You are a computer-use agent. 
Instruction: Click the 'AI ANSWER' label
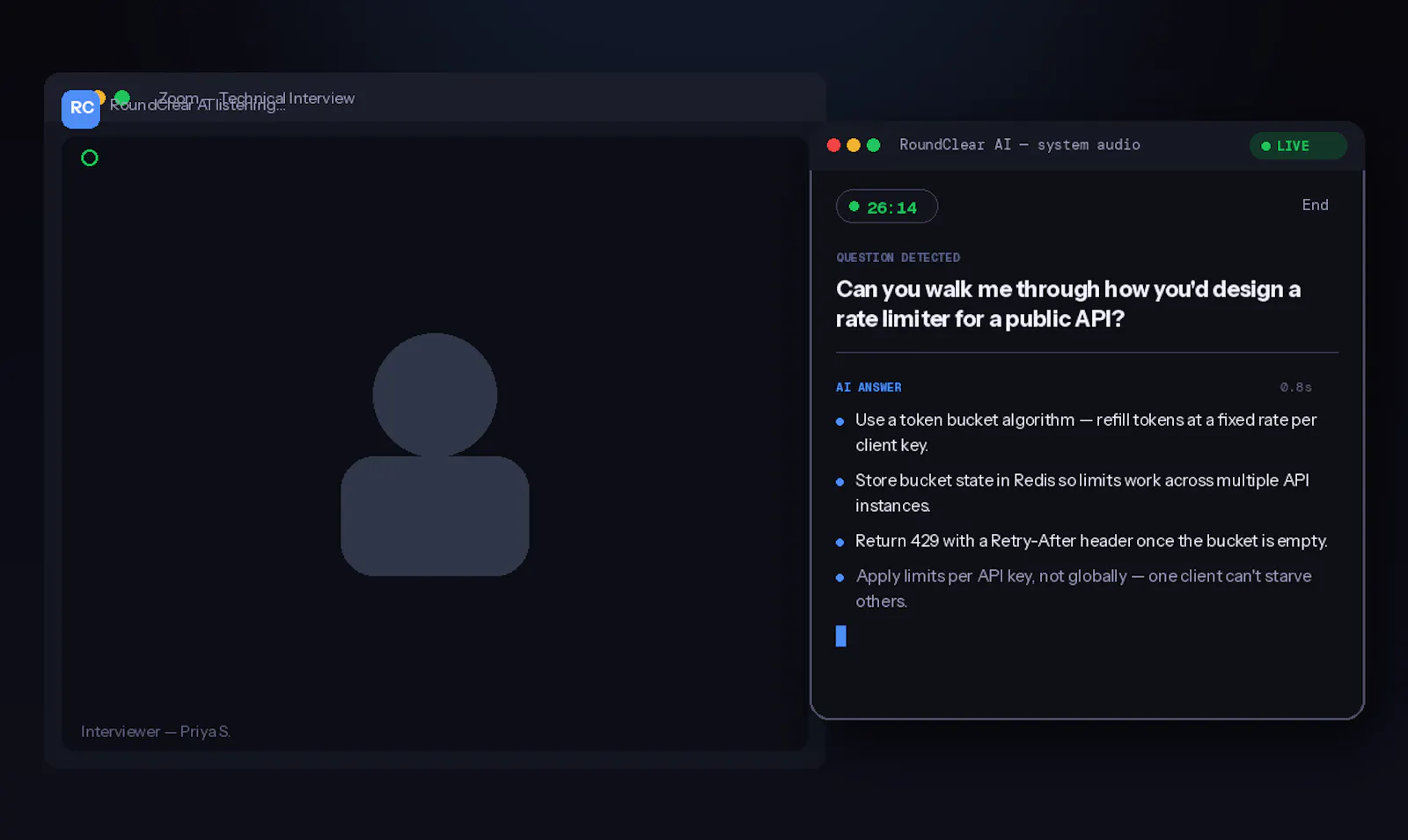pyautogui.click(x=869, y=387)
